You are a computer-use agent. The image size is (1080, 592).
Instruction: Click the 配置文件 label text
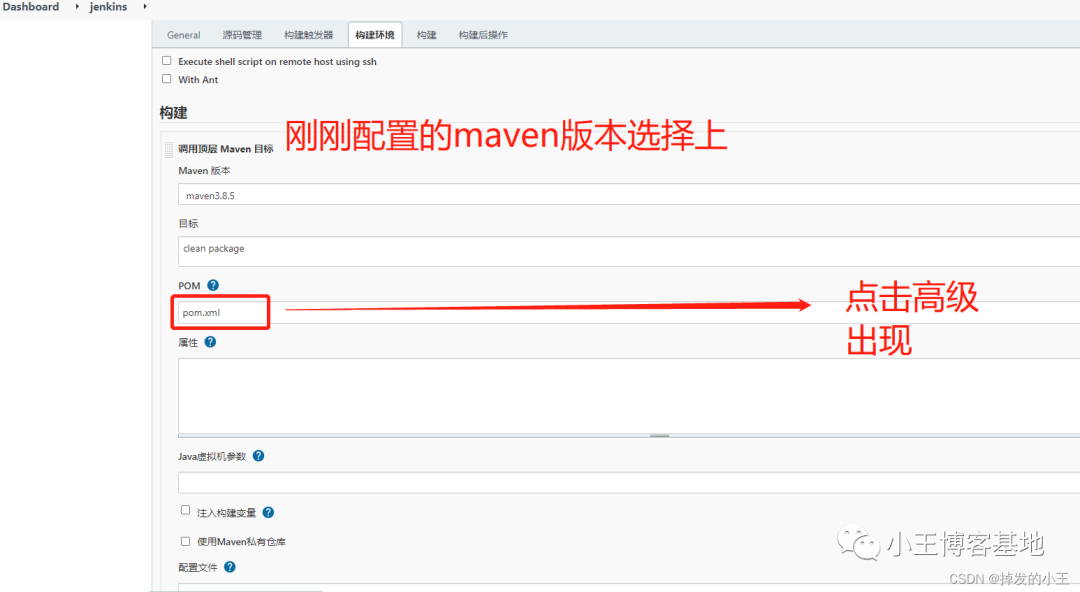point(198,567)
